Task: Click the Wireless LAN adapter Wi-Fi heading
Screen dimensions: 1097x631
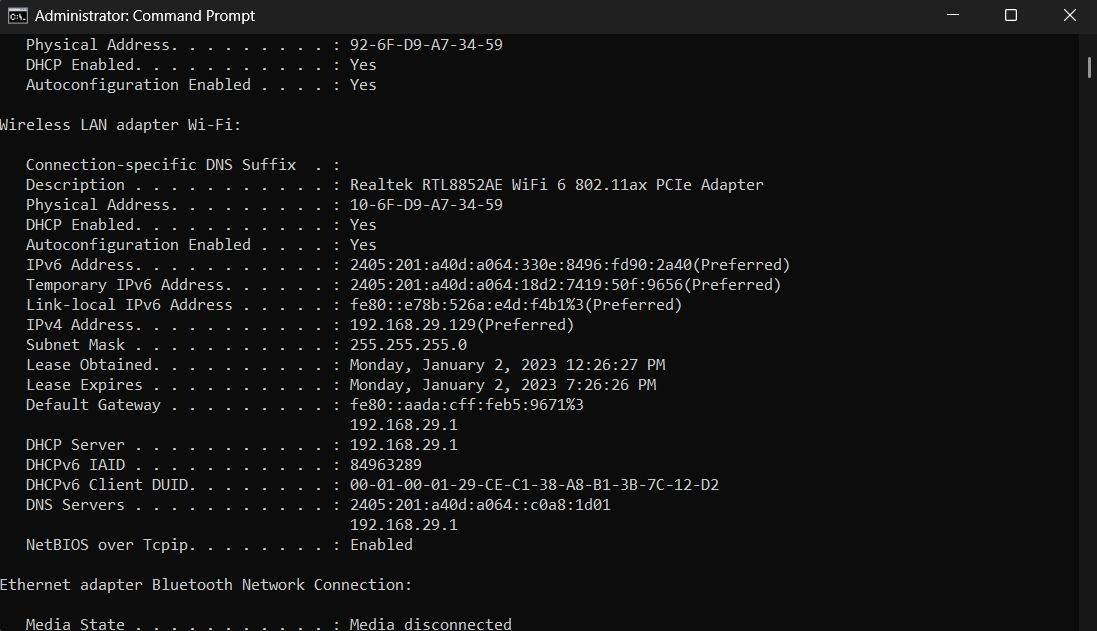Action: pos(120,125)
